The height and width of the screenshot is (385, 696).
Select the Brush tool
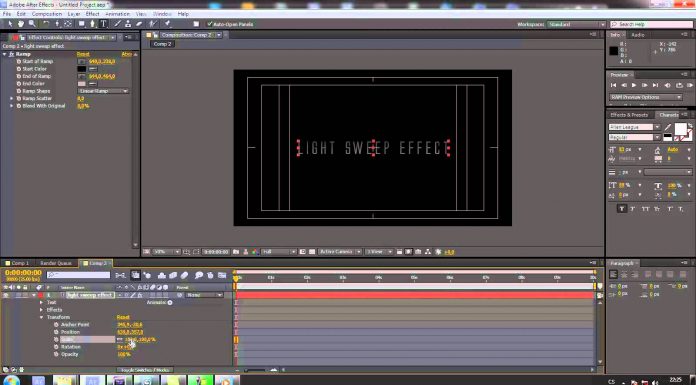[117, 24]
